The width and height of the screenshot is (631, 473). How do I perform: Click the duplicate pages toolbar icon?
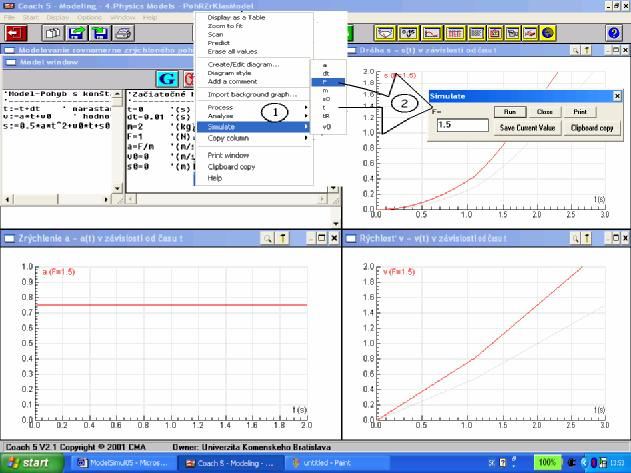[x=53, y=33]
